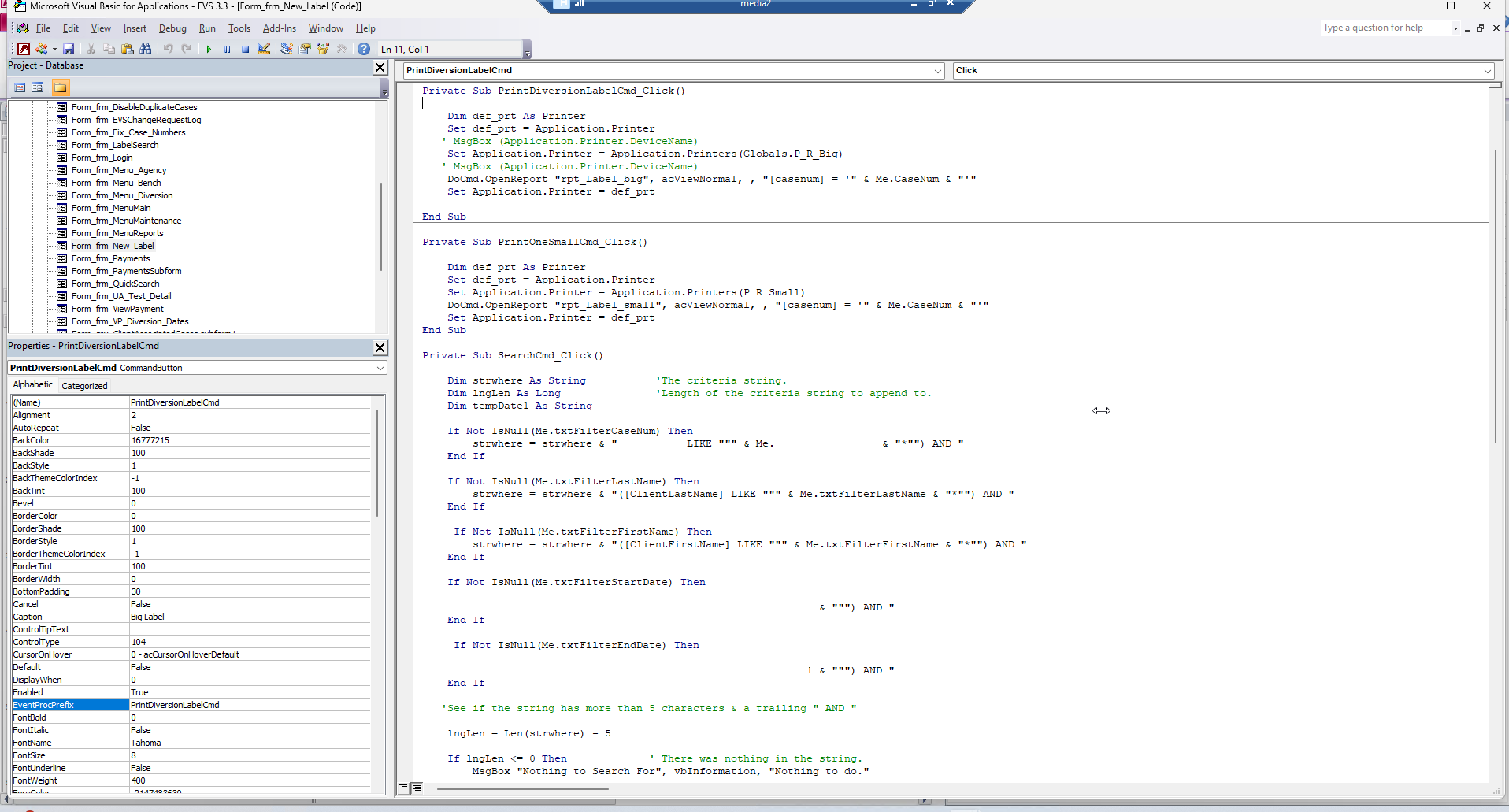Open the Help question mark icon
The width and height of the screenshot is (1509, 812).
point(363,49)
